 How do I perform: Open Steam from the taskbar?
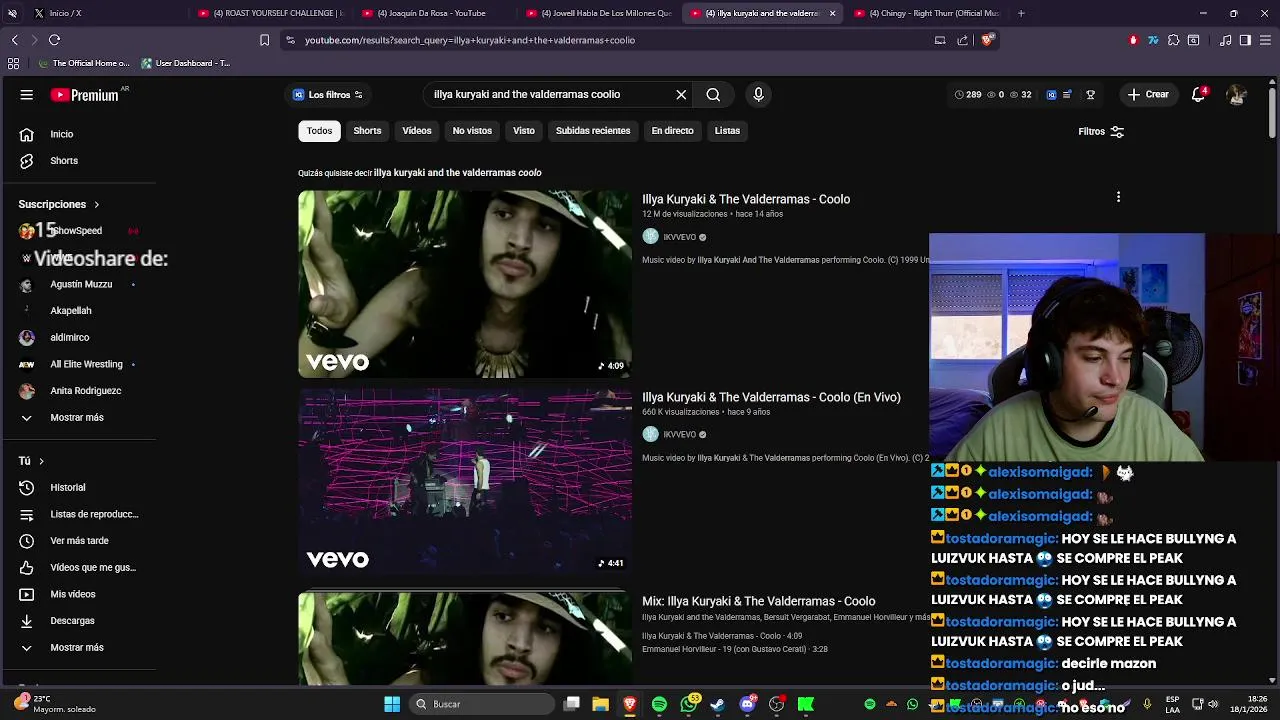pyautogui.click(x=717, y=704)
